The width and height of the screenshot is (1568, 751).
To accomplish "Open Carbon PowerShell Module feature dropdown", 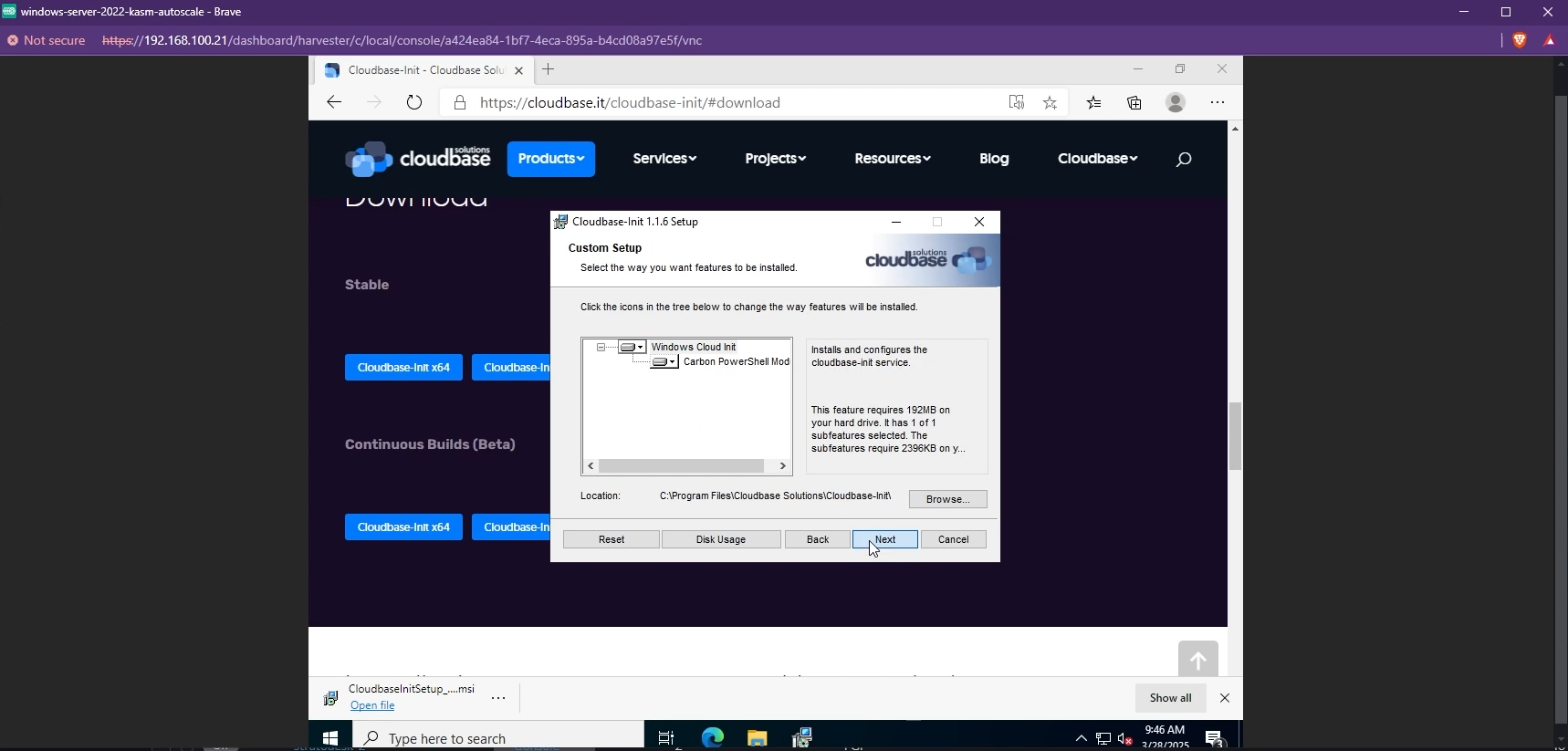I will click(664, 362).
